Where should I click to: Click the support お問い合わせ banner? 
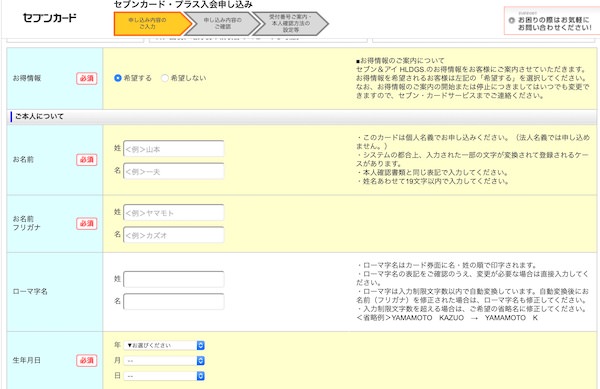click(x=551, y=21)
